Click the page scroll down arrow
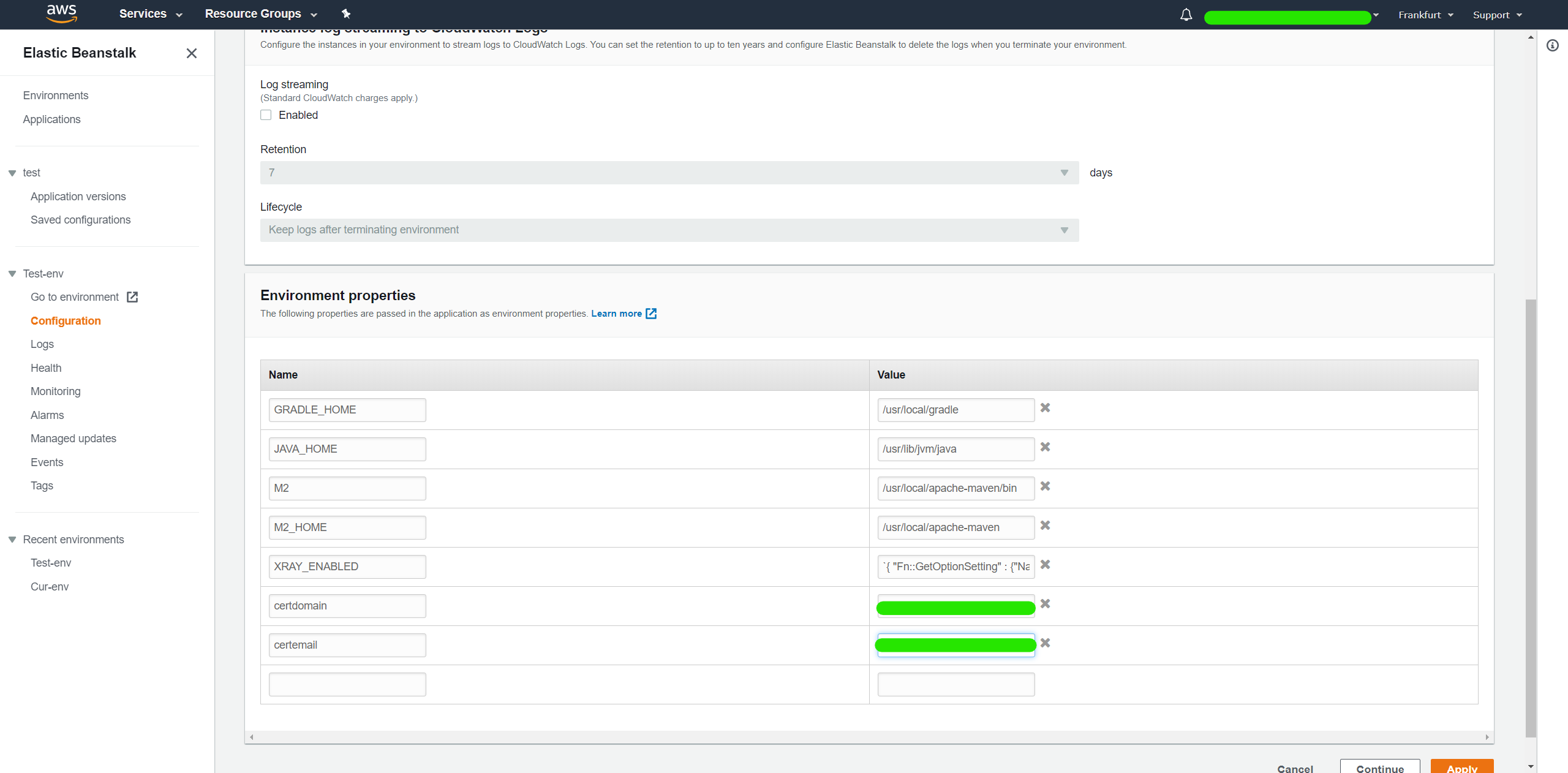The height and width of the screenshot is (773, 1568). pyautogui.click(x=1531, y=766)
